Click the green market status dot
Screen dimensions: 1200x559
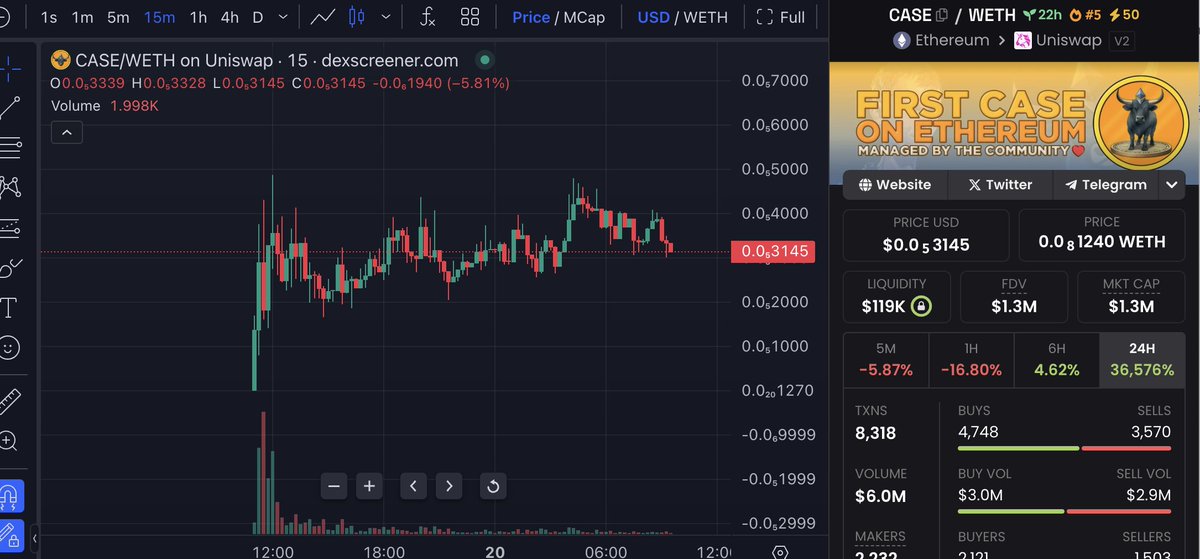tap(484, 60)
